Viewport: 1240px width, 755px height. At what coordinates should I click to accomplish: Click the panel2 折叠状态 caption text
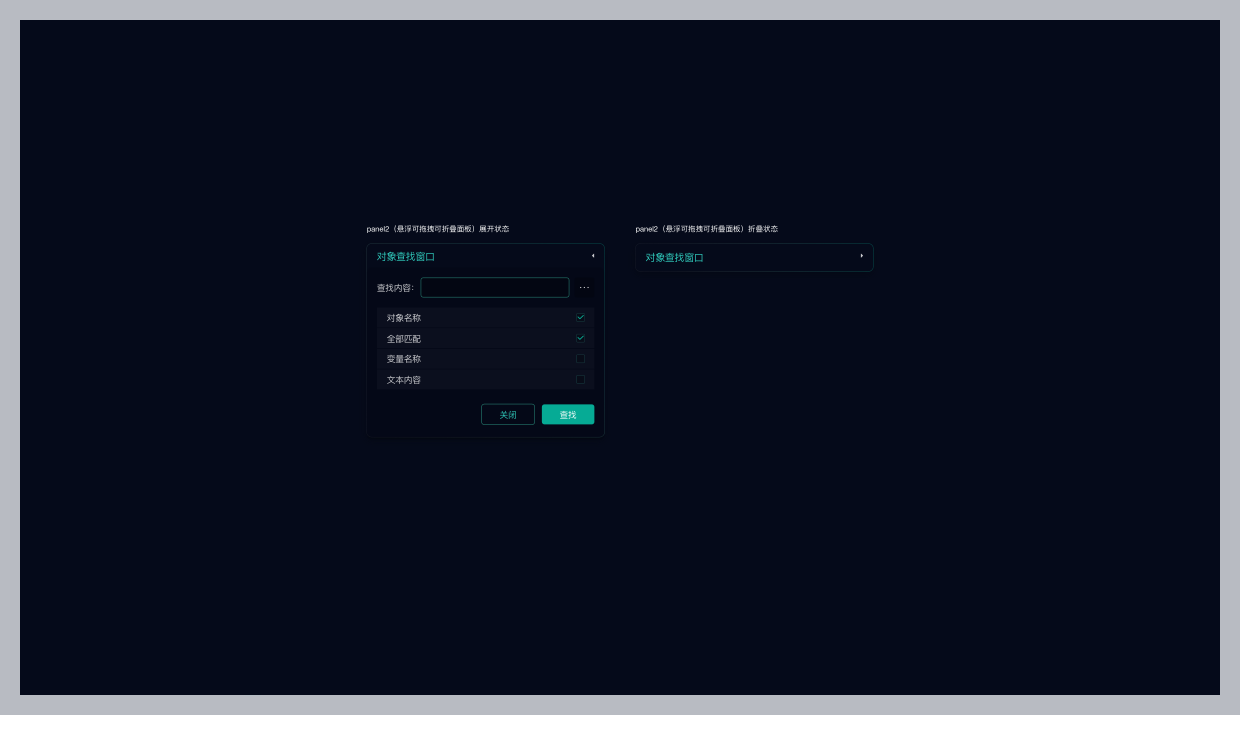(x=706, y=229)
